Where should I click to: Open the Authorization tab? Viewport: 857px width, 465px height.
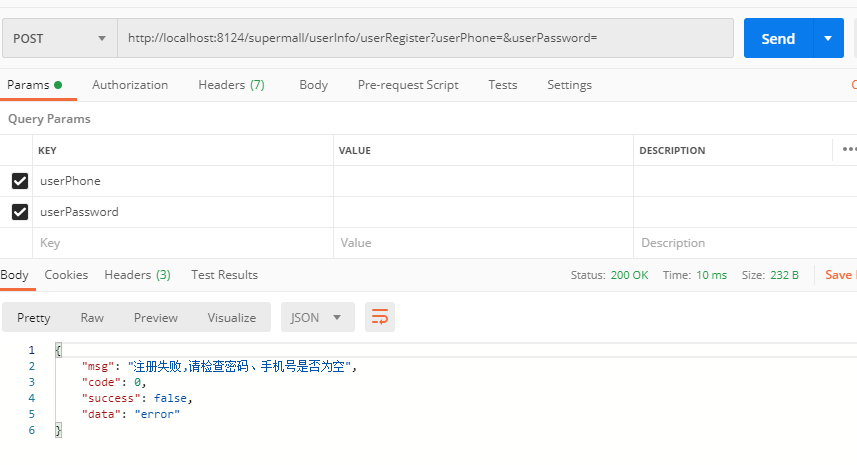[x=130, y=85]
